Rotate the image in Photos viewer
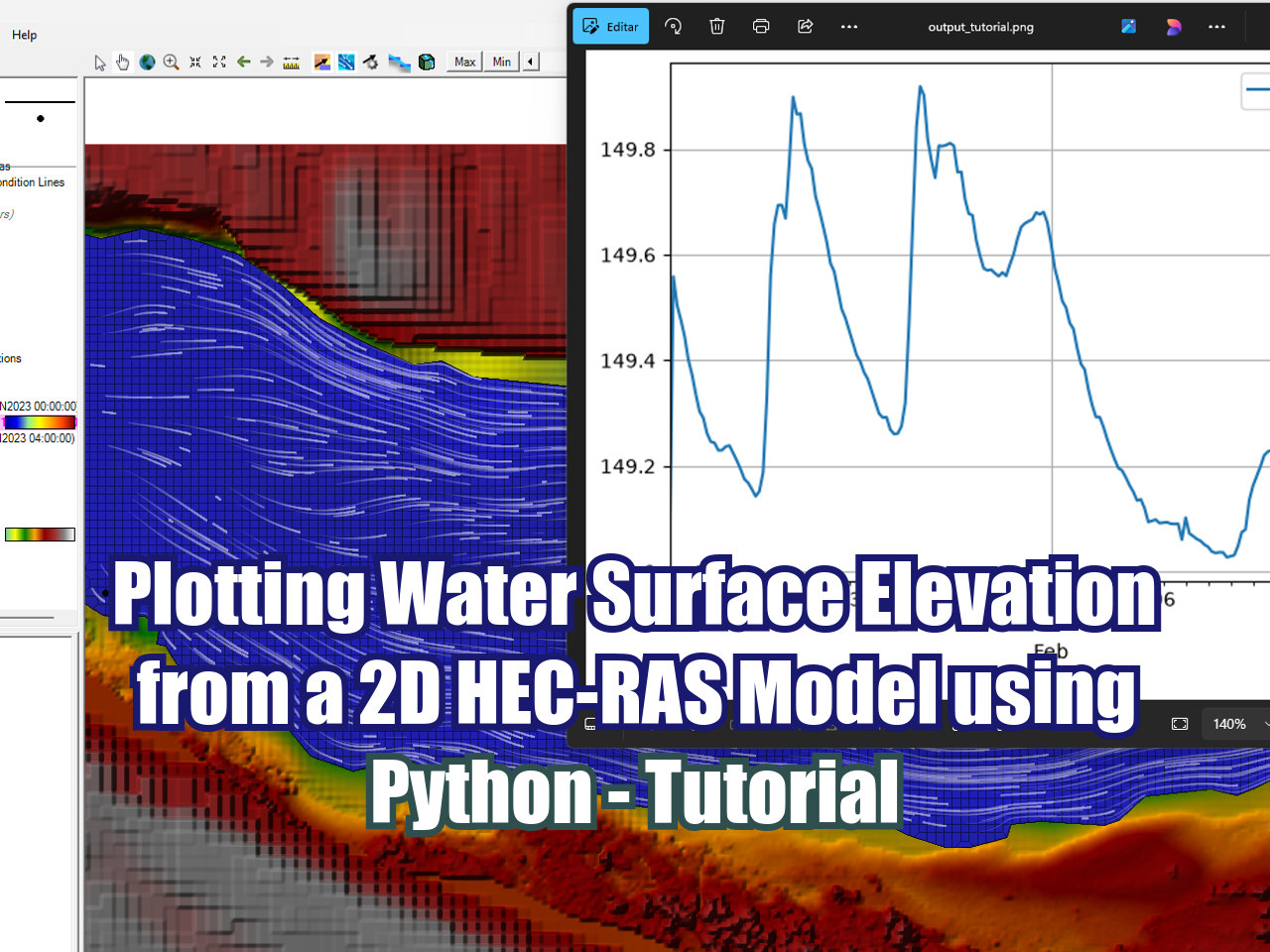 (x=674, y=27)
